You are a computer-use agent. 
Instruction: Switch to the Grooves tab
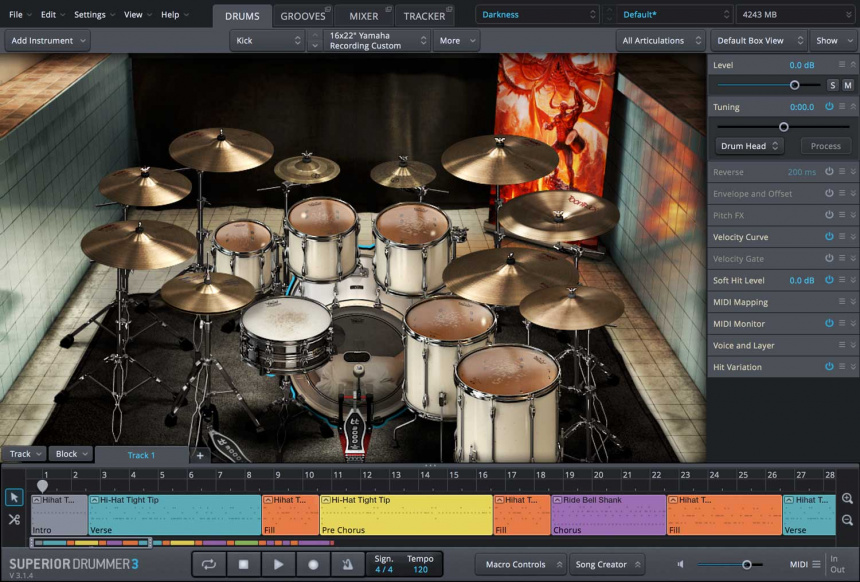pos(303,16)
